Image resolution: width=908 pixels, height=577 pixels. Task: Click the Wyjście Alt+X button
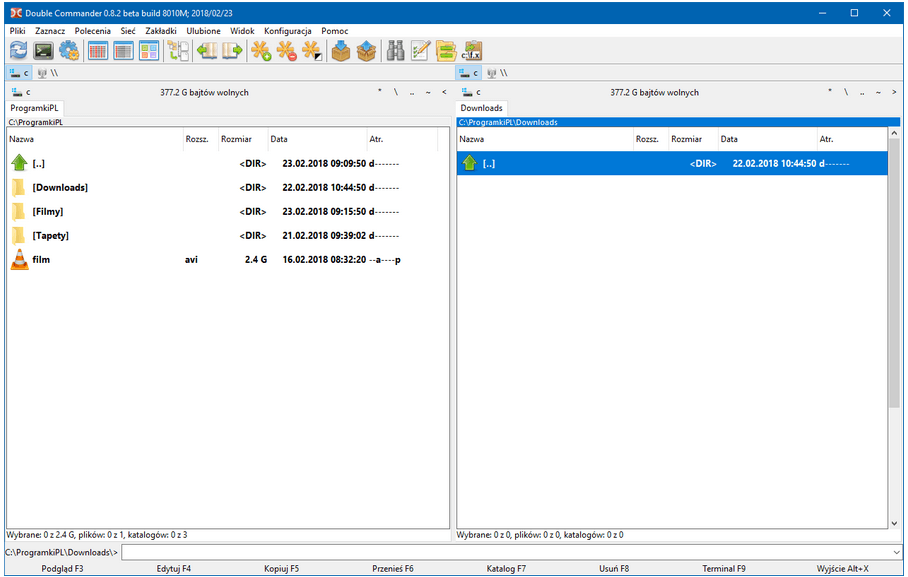click(x=843, y=568)
